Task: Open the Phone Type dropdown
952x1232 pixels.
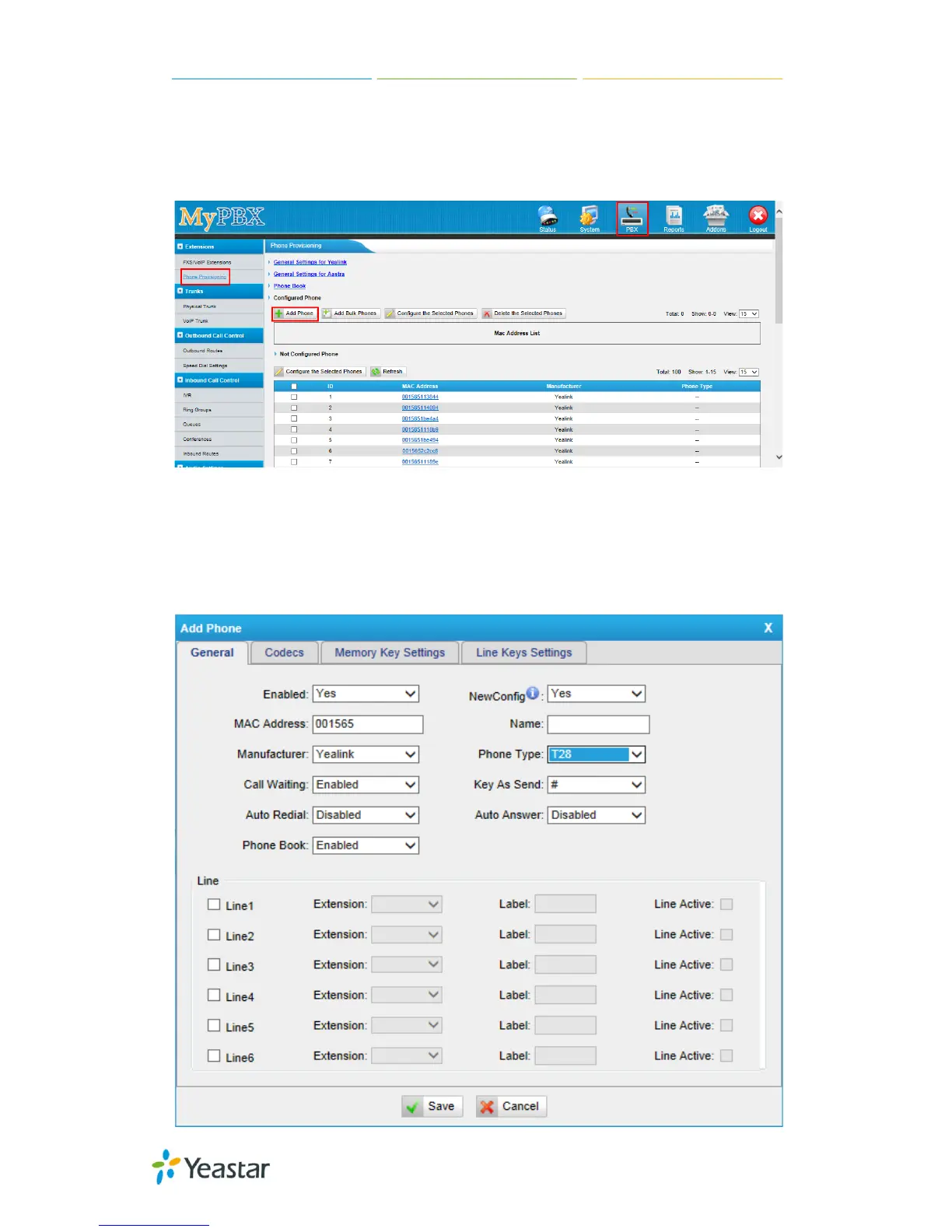Action: pyautogui.click(x=597, y=754)
